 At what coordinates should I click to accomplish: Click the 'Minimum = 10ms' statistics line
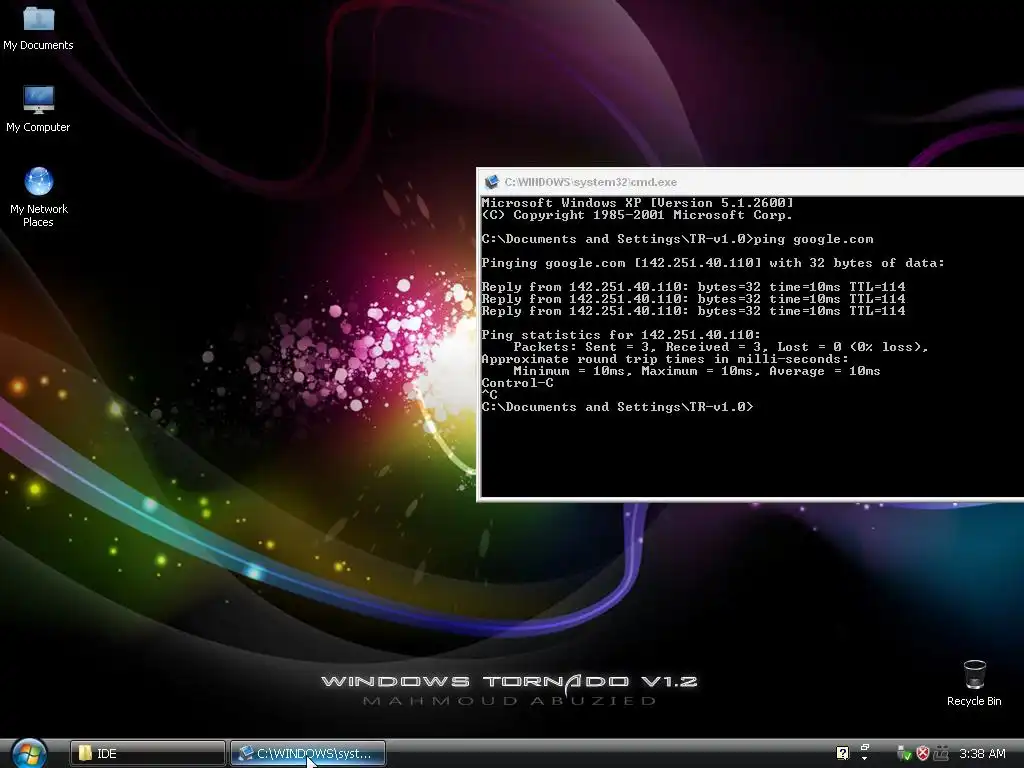tap(696, 371)
